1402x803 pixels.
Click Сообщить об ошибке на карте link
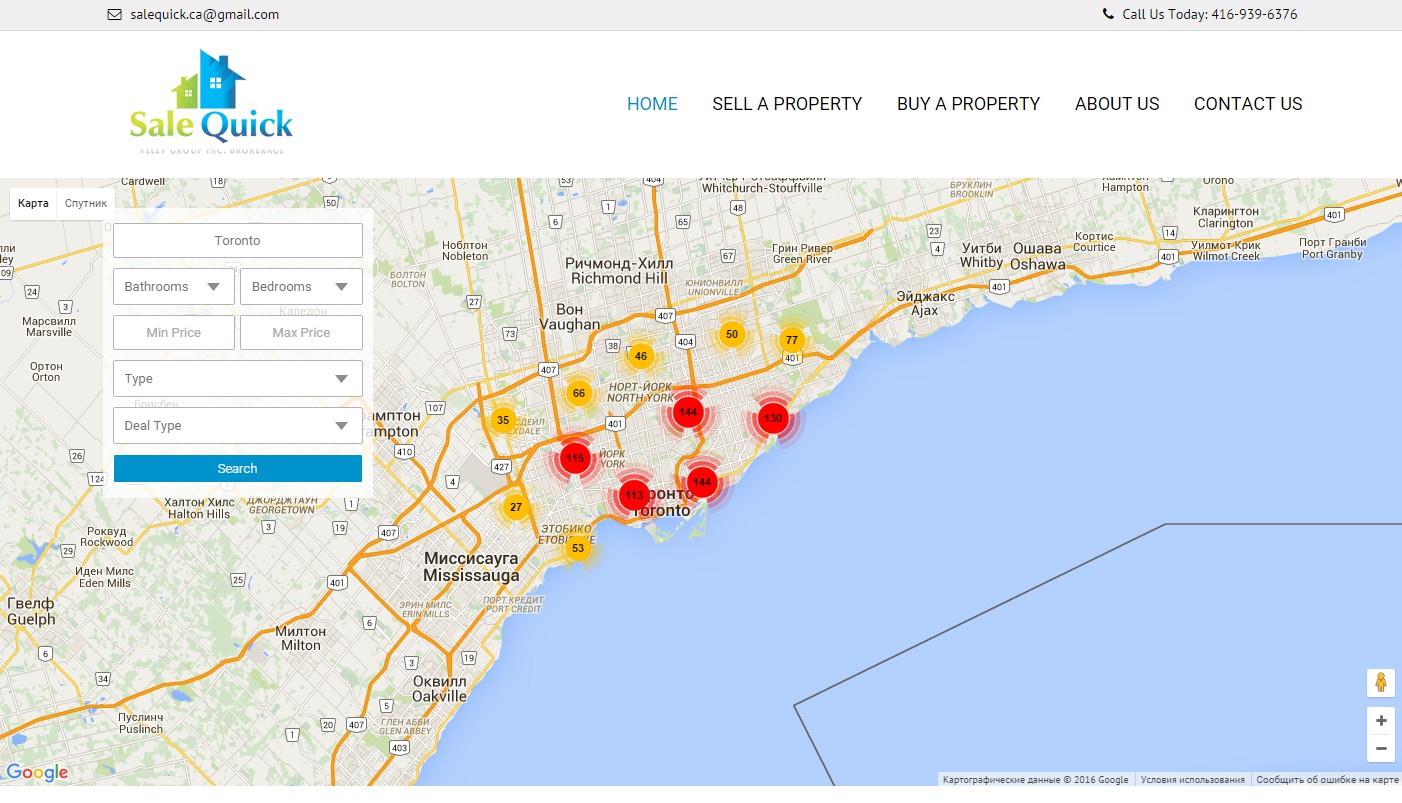point(1327,780)
